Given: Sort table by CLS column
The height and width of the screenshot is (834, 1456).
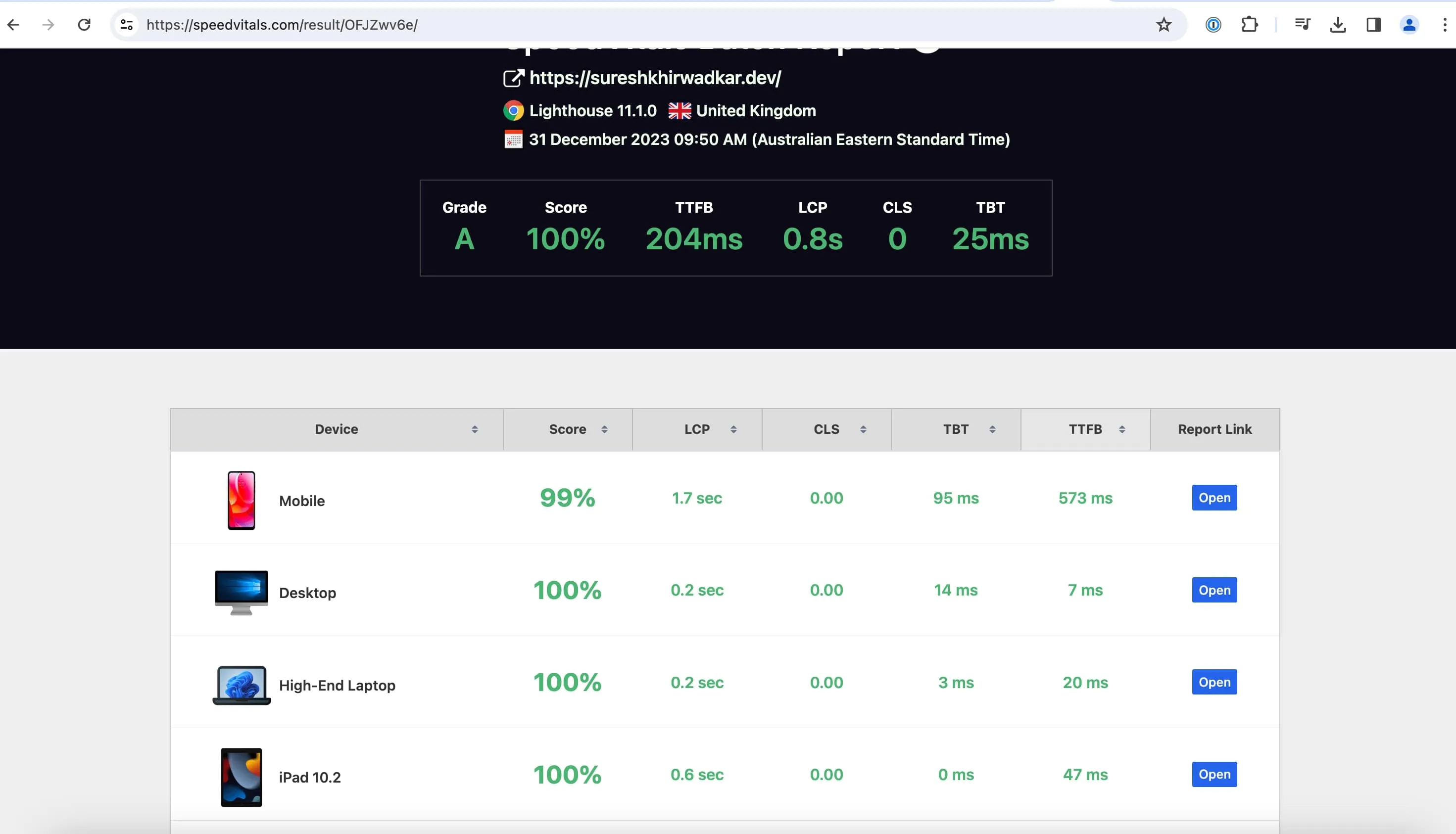Looking at the screenshot, I should [826, 429].
